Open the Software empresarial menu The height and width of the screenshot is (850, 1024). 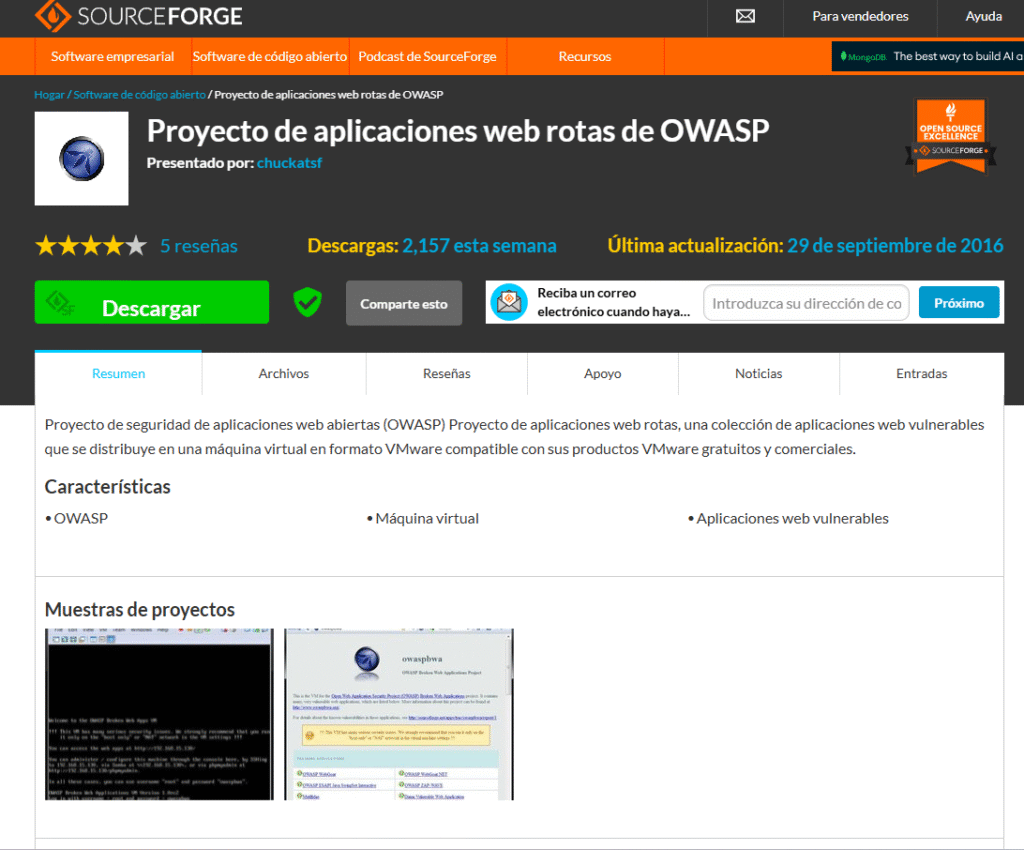click(112, 57)
